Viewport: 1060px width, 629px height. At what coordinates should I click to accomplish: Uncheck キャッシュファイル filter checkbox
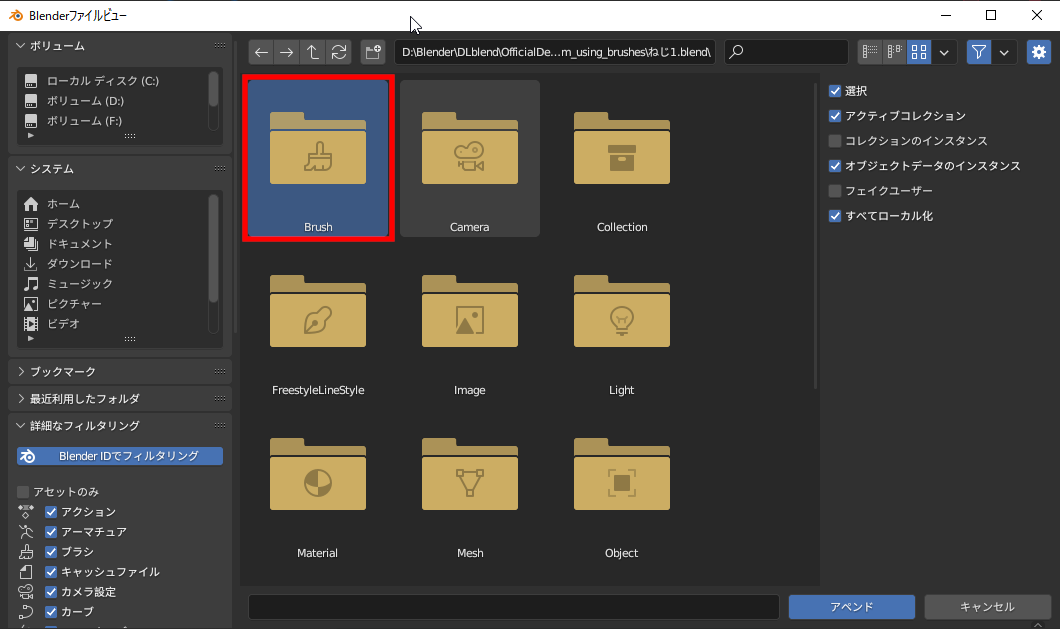[51, 572]
